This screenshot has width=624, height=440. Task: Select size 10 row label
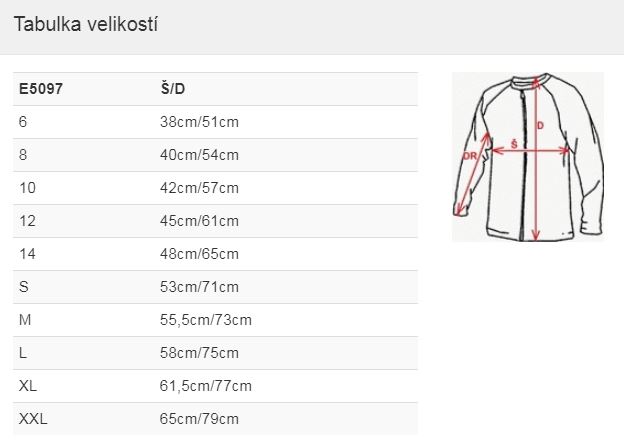(27, 188)
